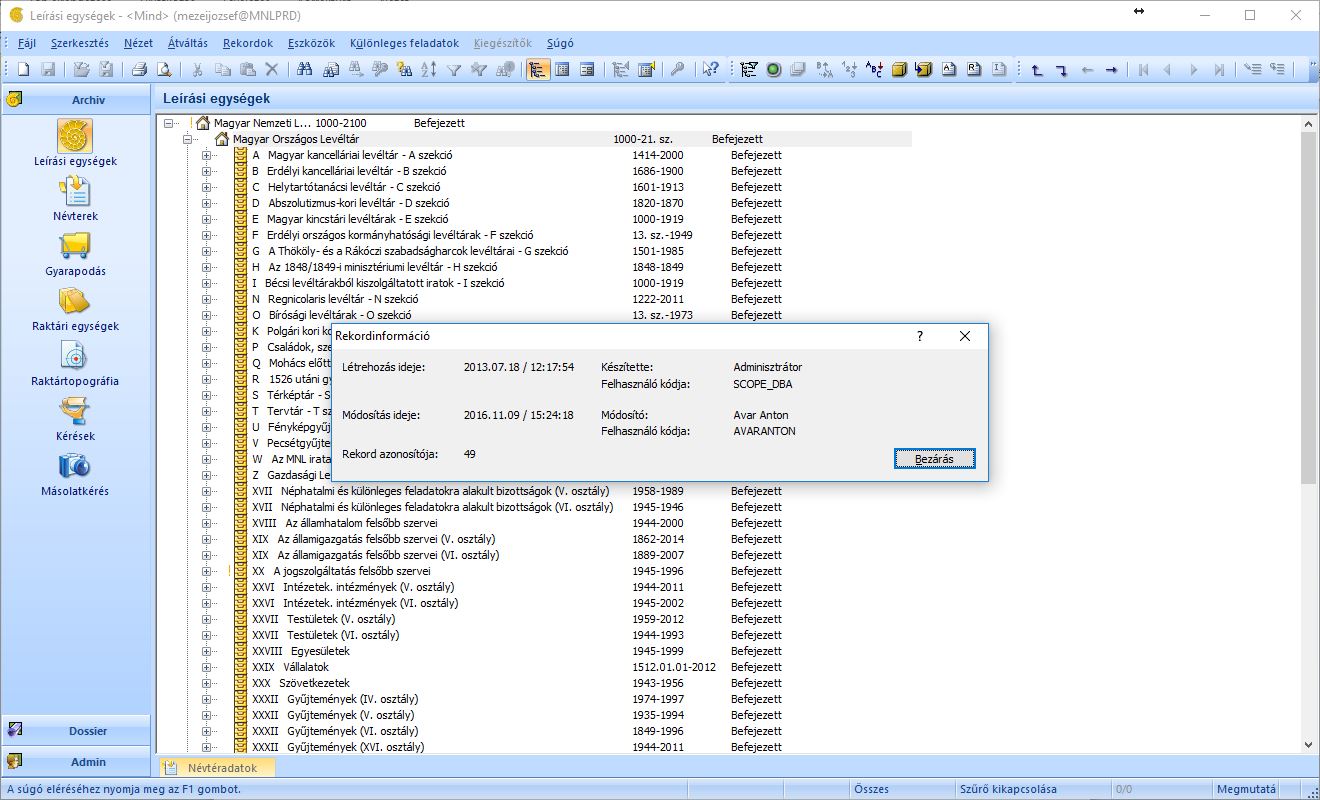1320x800 pixels.
Task: Expand the C Helytartótanácsi levéltár node
Action: [207, 187]
